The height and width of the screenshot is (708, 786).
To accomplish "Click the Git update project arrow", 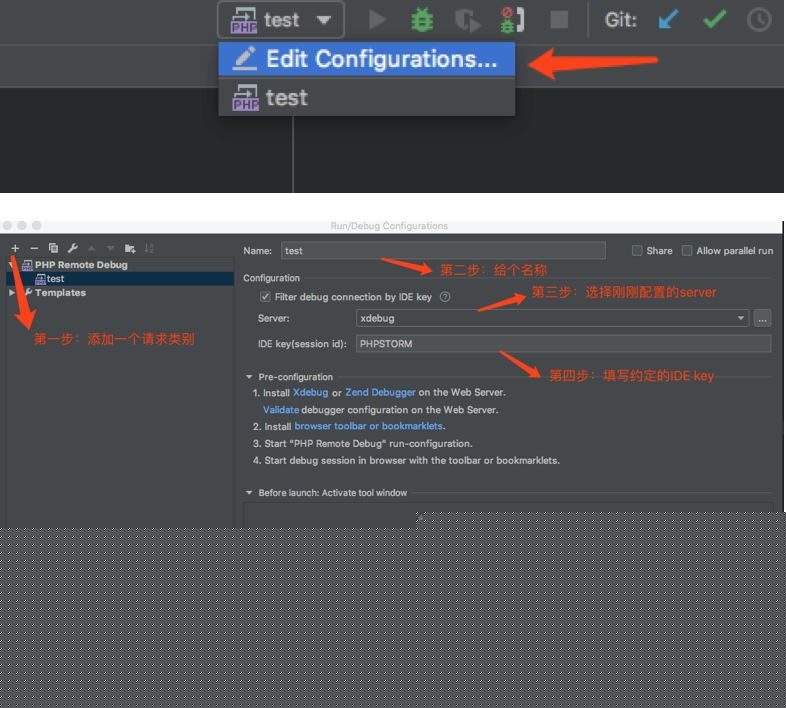I will tap(667, 19).
